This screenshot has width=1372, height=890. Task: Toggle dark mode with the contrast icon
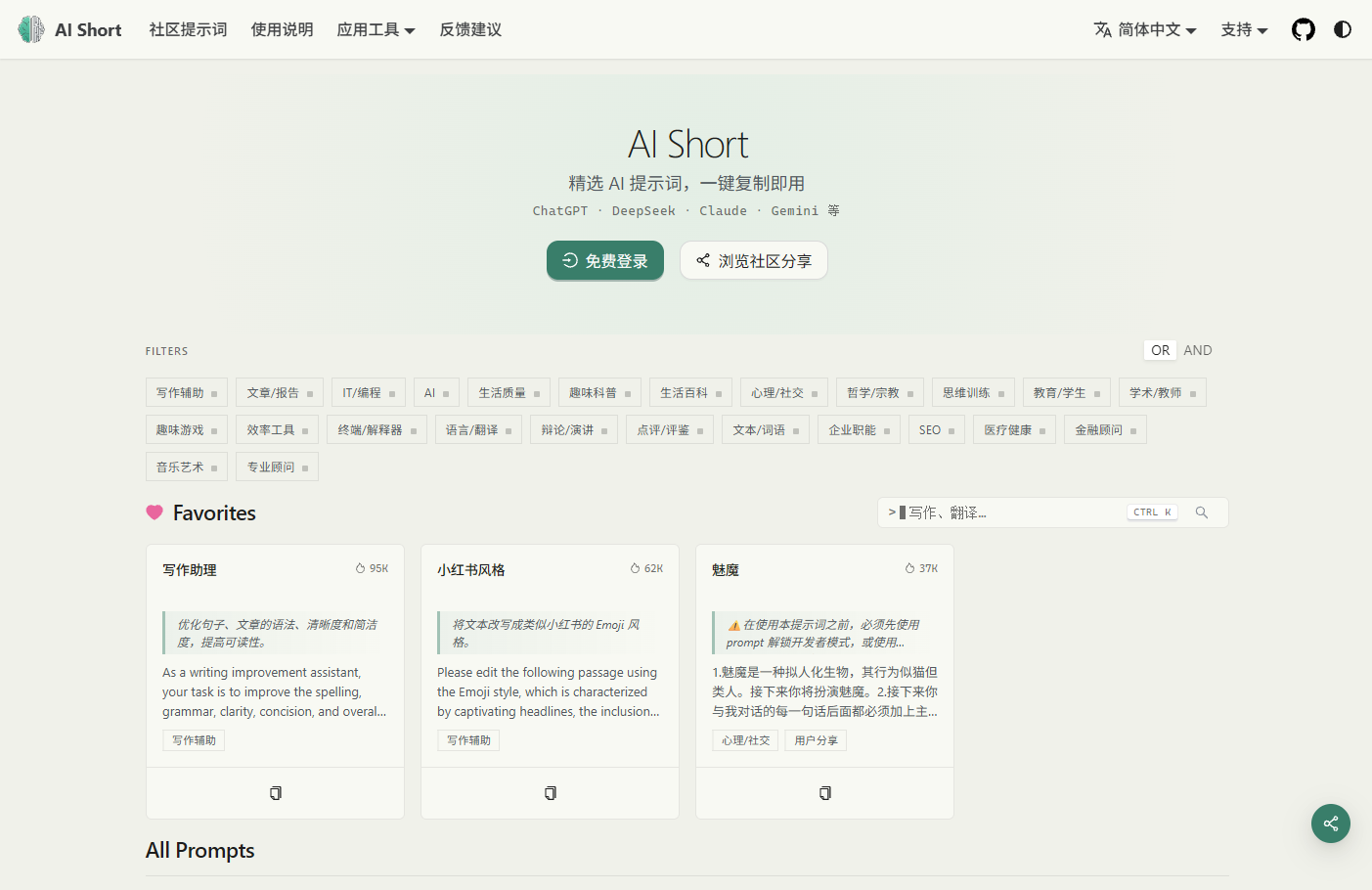coord(1343,29)
